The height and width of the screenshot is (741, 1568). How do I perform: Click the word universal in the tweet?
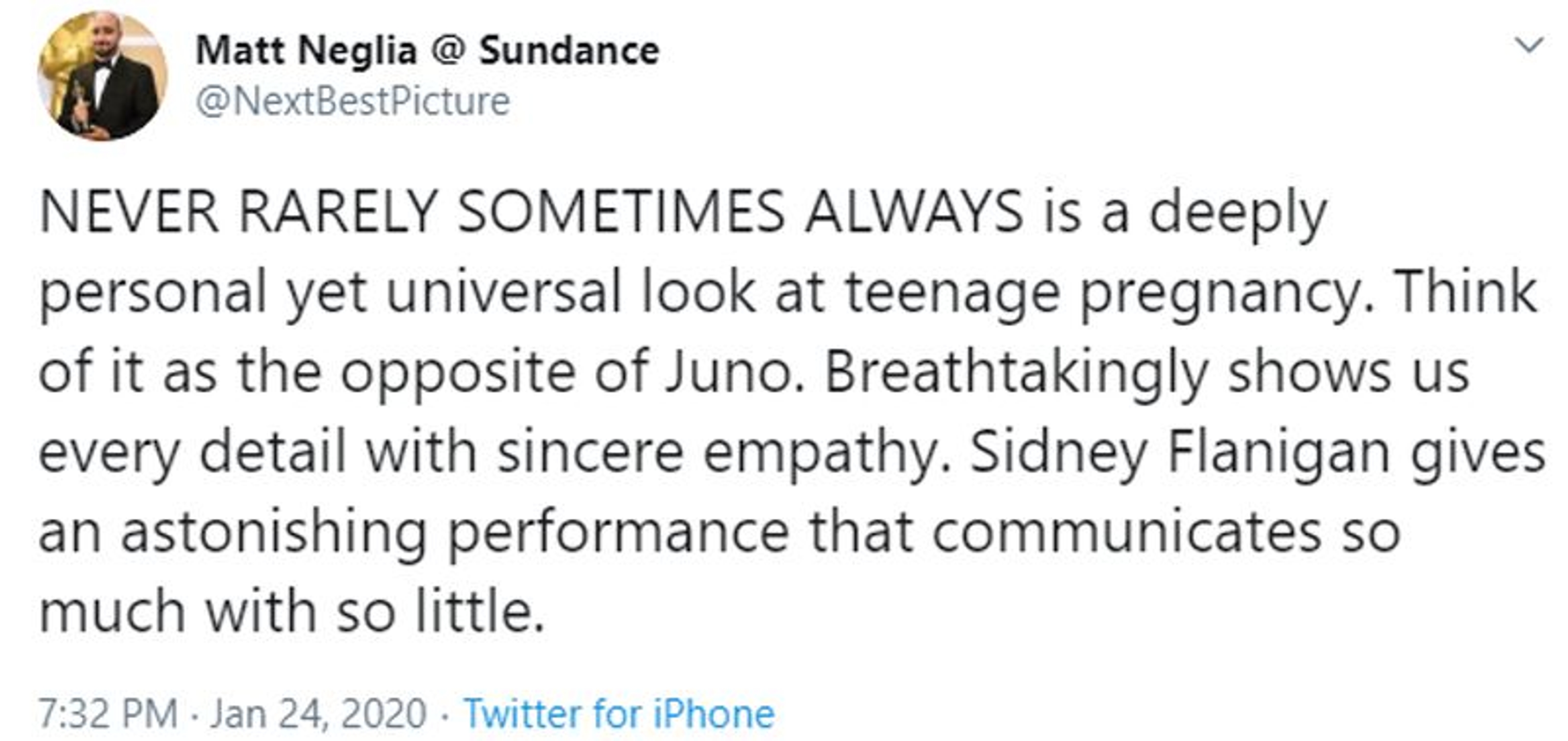(503, 292)
